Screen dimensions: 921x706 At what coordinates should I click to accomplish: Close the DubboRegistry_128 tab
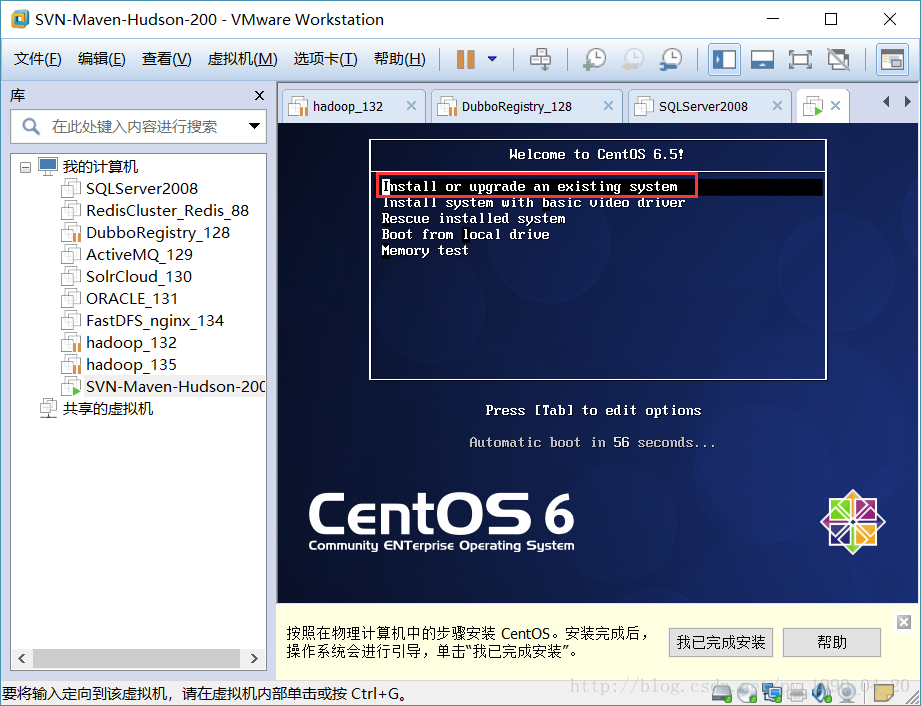(608, 106)
